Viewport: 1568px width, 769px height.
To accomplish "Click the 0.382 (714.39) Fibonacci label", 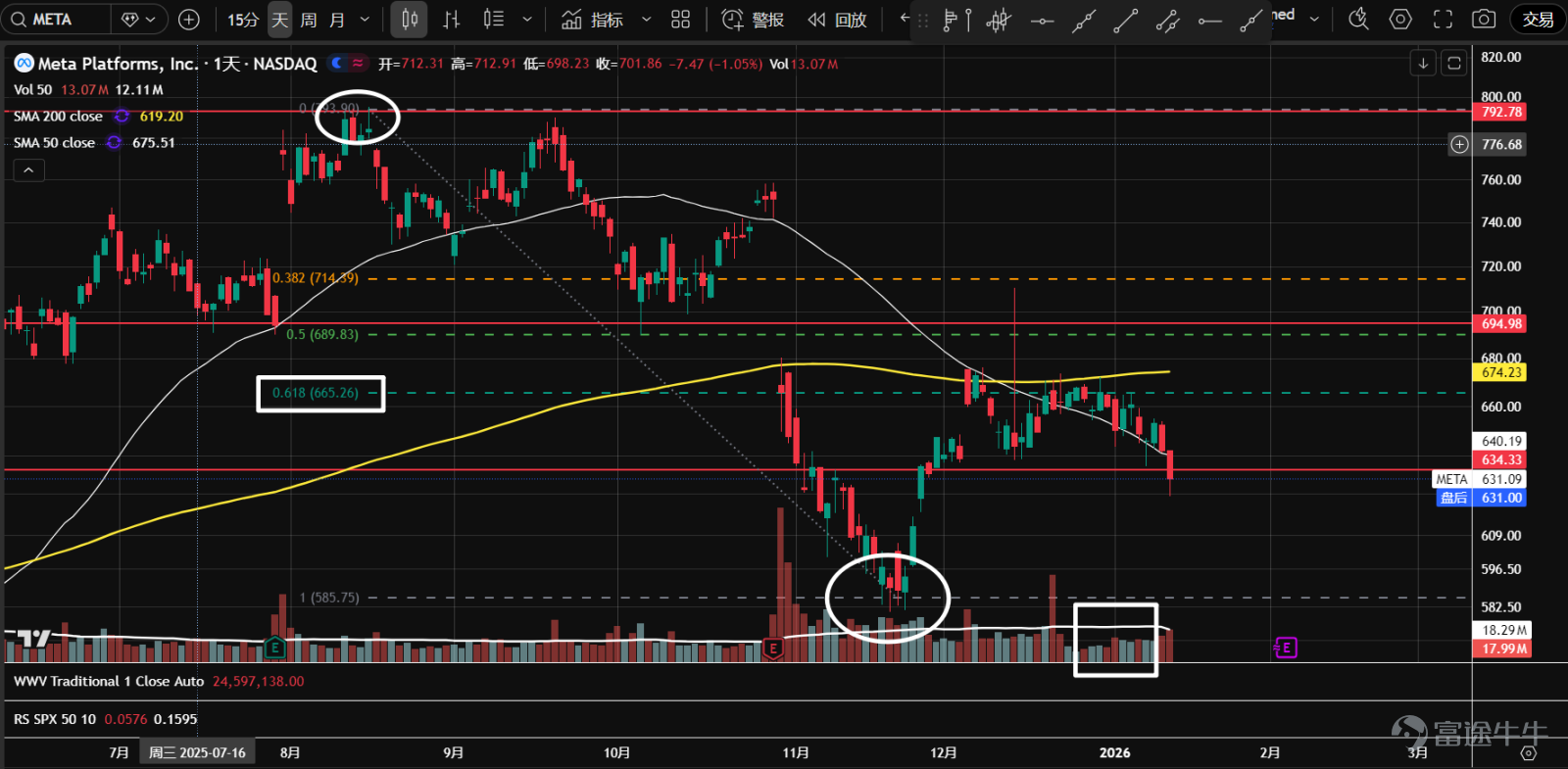I will coord(316,277).
